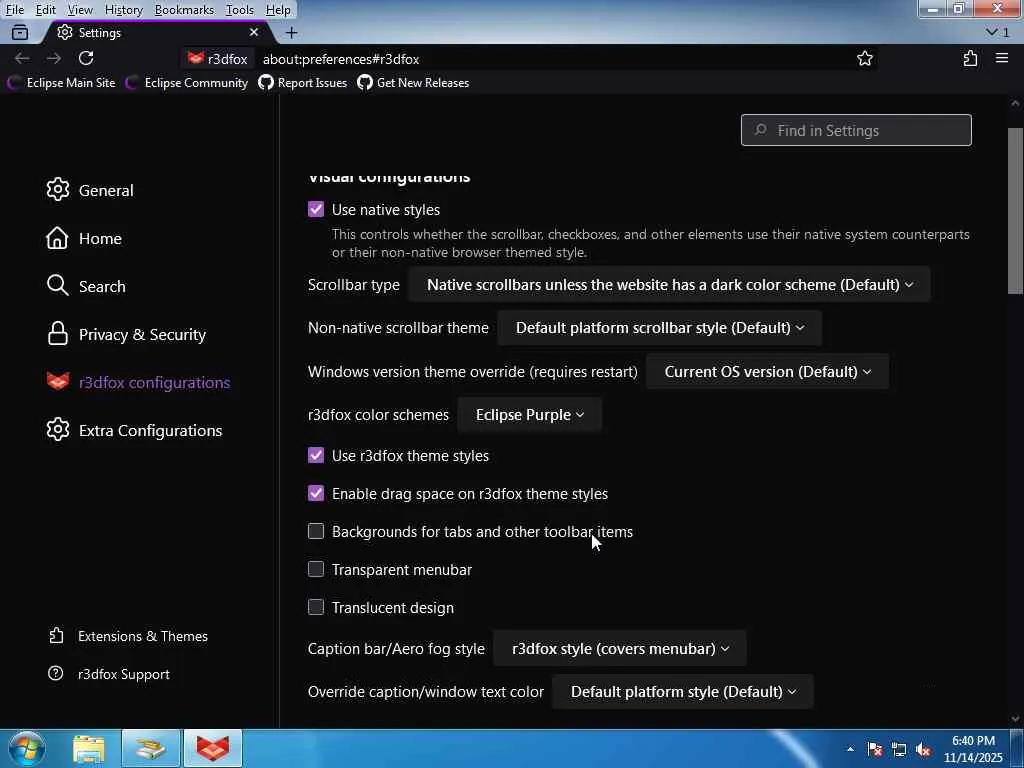This screenshot has height=768, width=1024.
Task: Focus the Find in Settings search box
Action: pyautogui.click(x=856, y=130)
